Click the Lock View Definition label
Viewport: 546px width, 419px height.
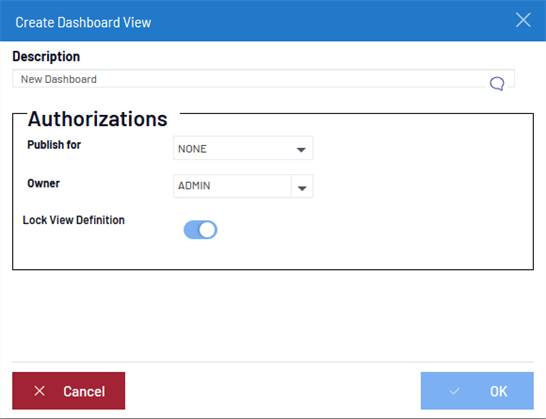[73, 220]
